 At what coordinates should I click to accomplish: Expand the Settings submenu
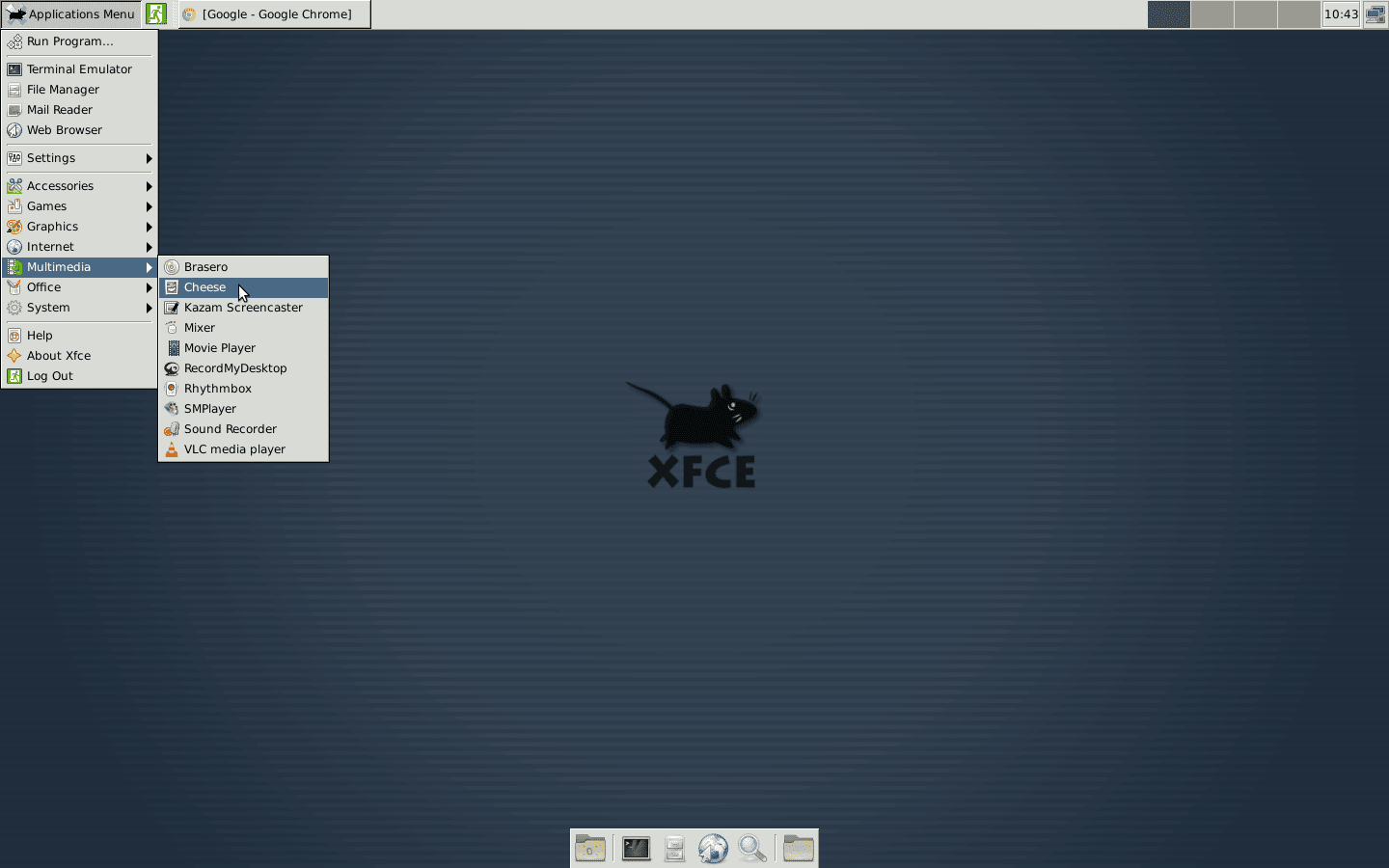click(52, 157)
